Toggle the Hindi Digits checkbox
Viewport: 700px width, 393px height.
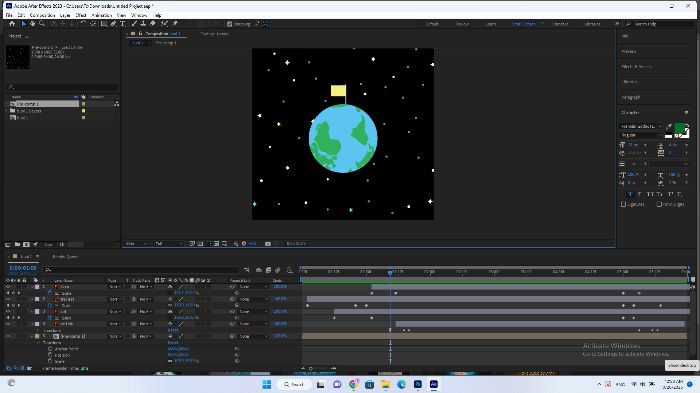(x=659, y=204)
